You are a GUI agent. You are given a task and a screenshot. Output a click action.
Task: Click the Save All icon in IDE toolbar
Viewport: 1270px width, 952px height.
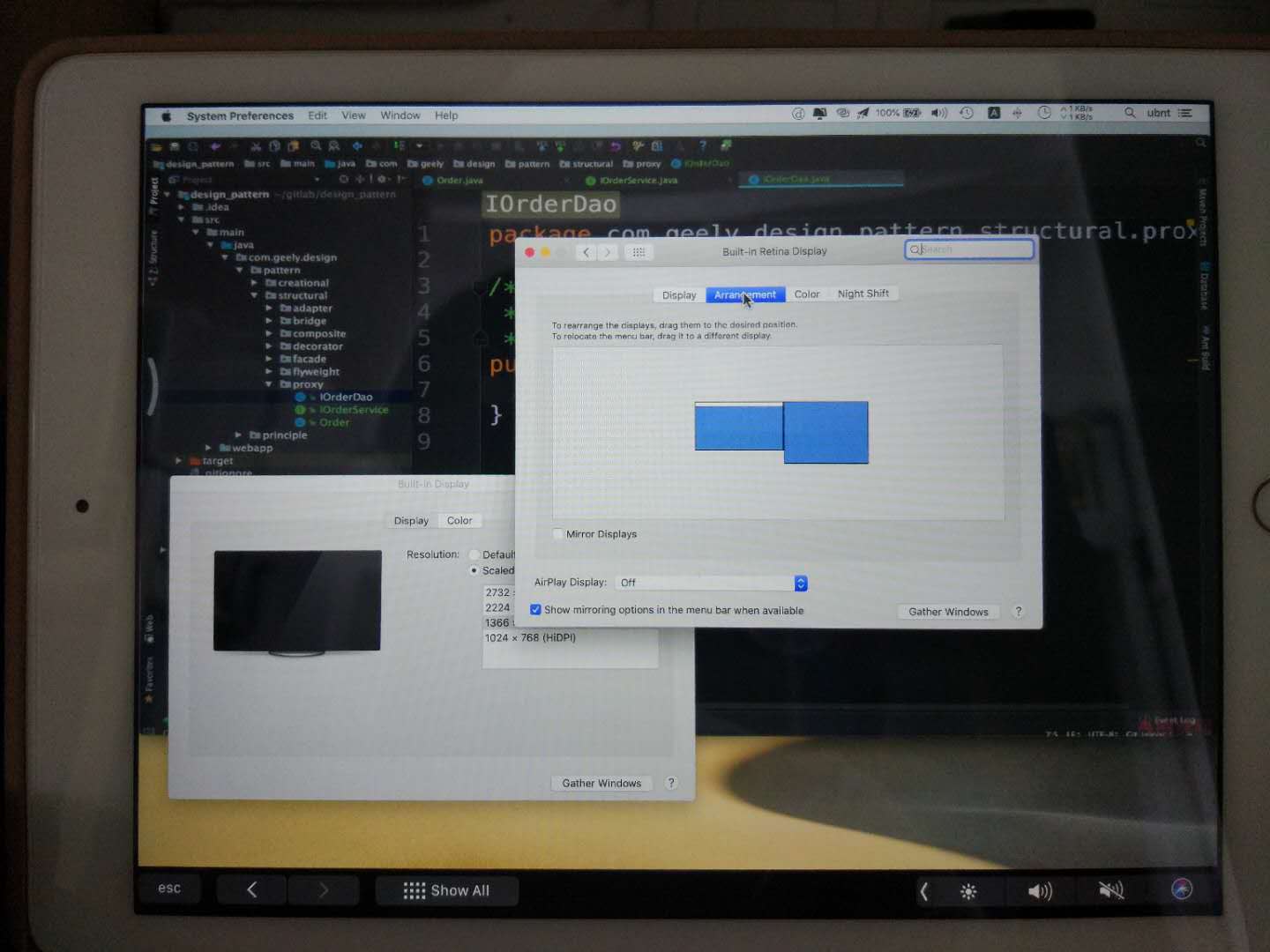[x=175, y=146]
